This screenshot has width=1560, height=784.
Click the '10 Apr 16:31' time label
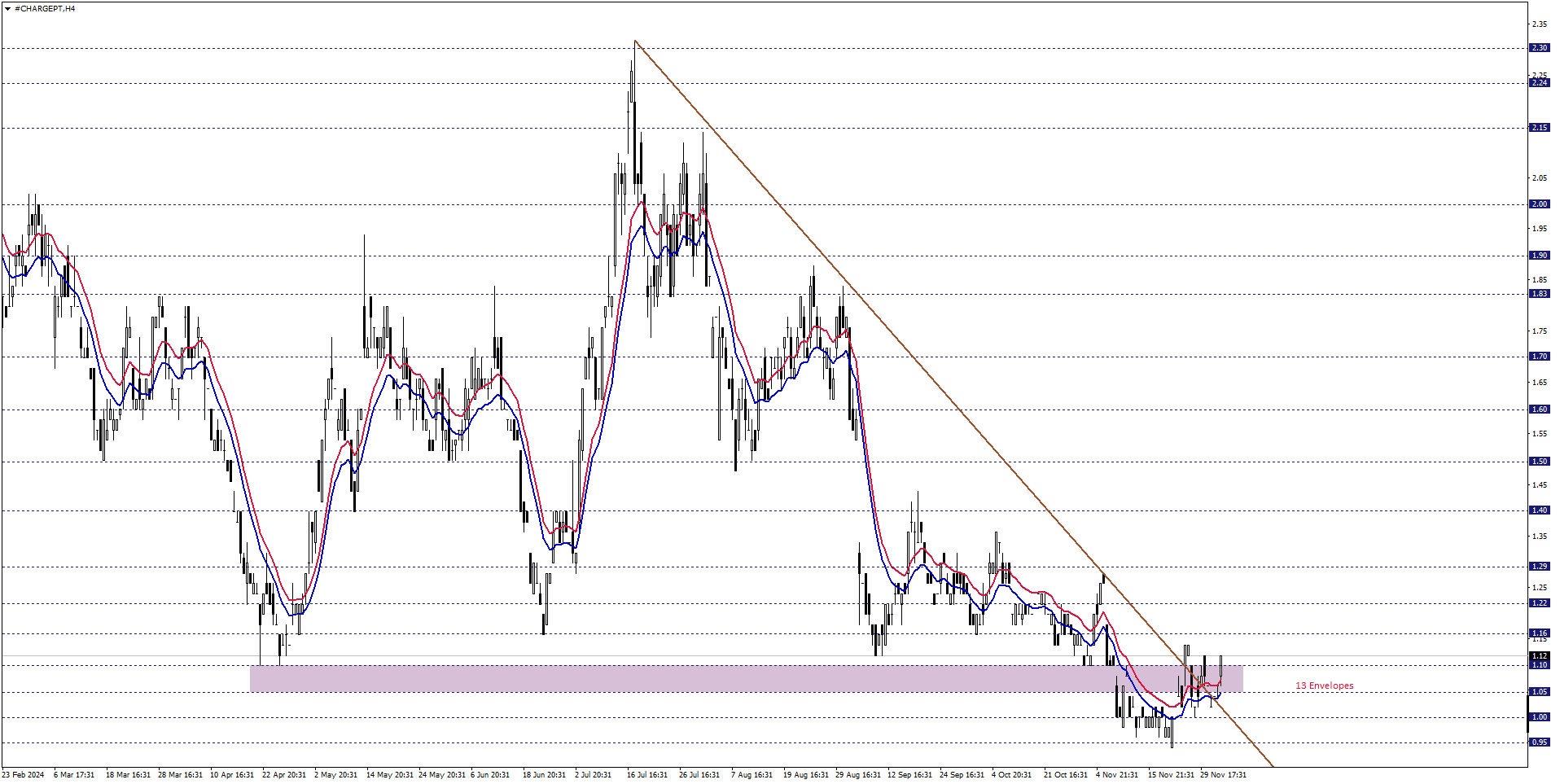click(x=232, y=775)
